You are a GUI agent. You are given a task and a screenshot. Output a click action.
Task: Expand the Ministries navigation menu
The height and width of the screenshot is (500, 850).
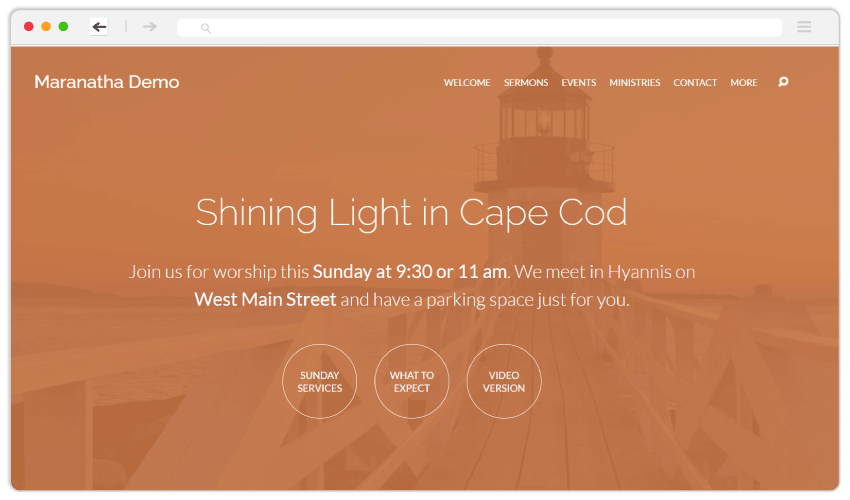tap(634, 82)
